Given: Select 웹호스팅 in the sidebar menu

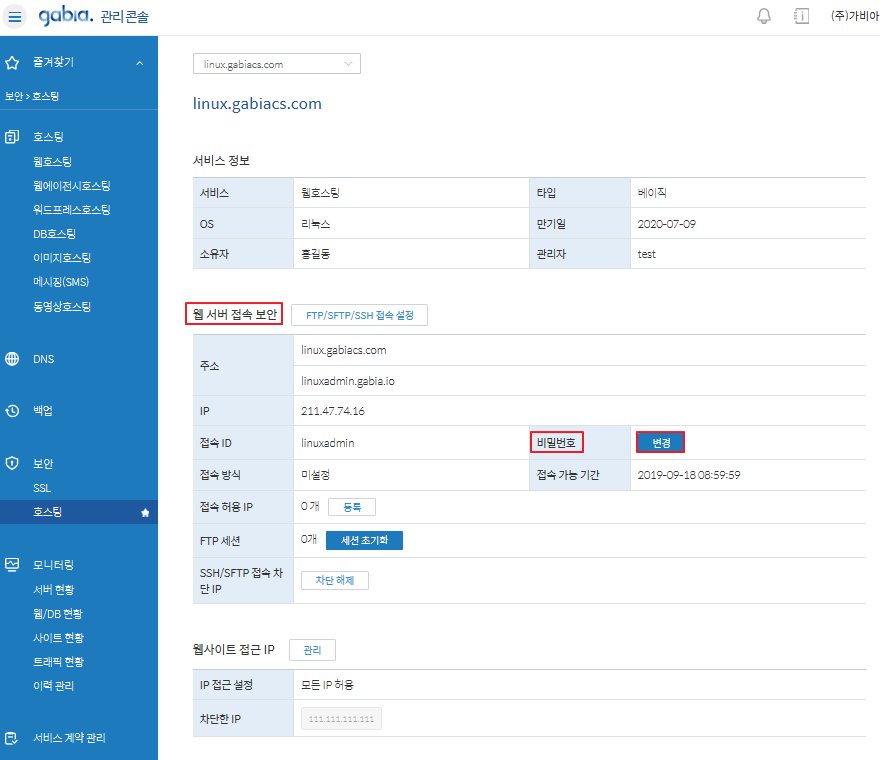Looking at the screenshot, I should 52,161.
